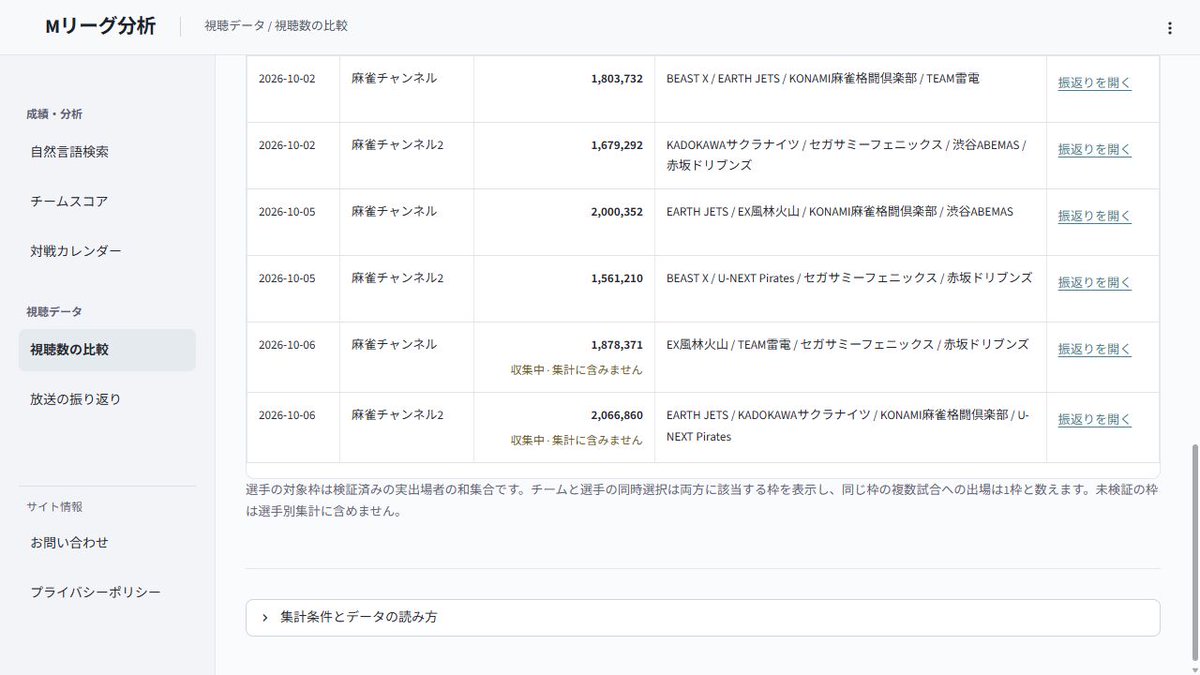Viewport: 1200px width, 675px height.
Task: Select 対戦カレンダー in the sidebar
Action: click(107, 251)
